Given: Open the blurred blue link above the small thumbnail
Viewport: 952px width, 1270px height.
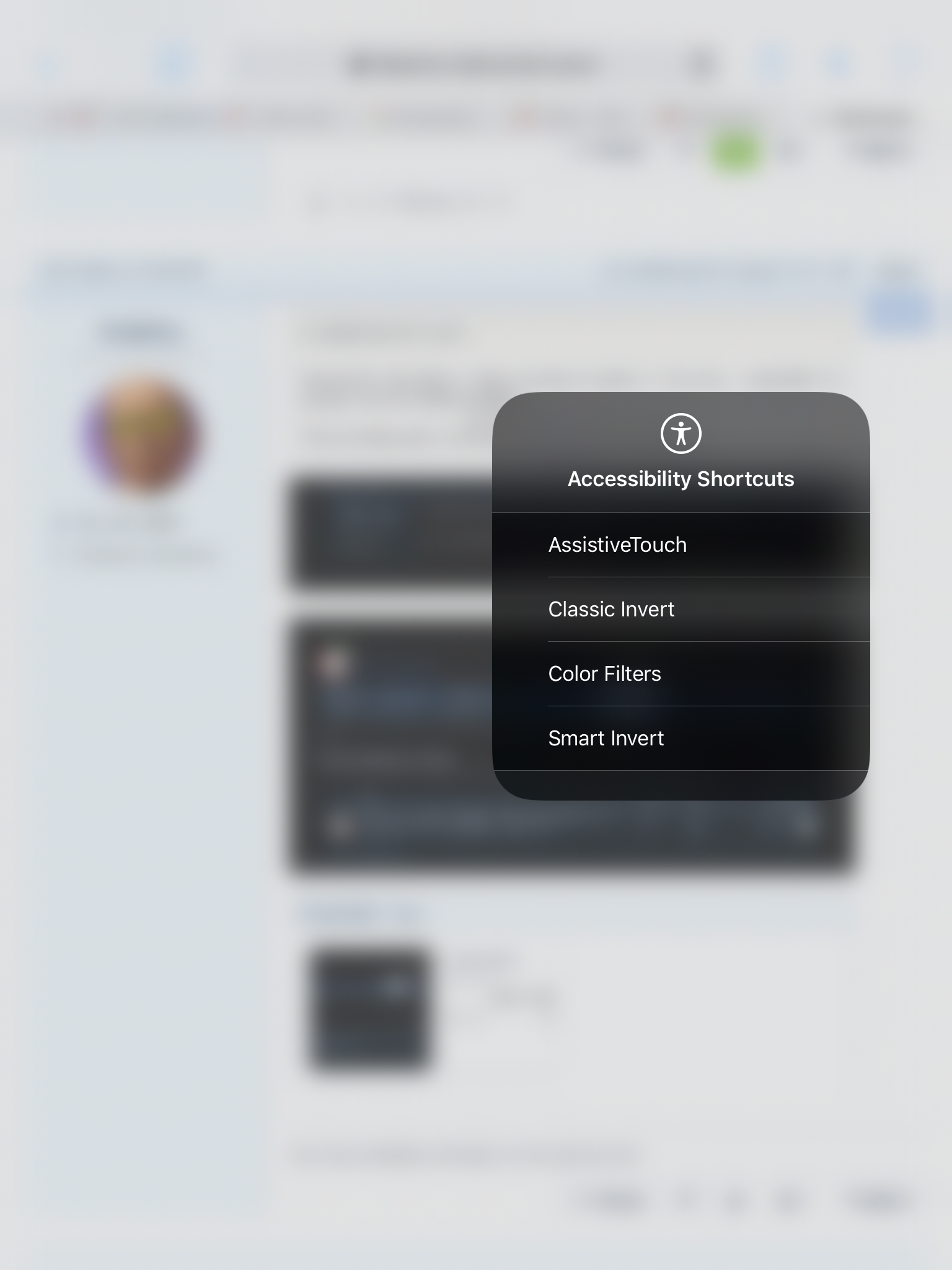Looking at the screenshot, I should pyautogui.click(x=359, y=913).
